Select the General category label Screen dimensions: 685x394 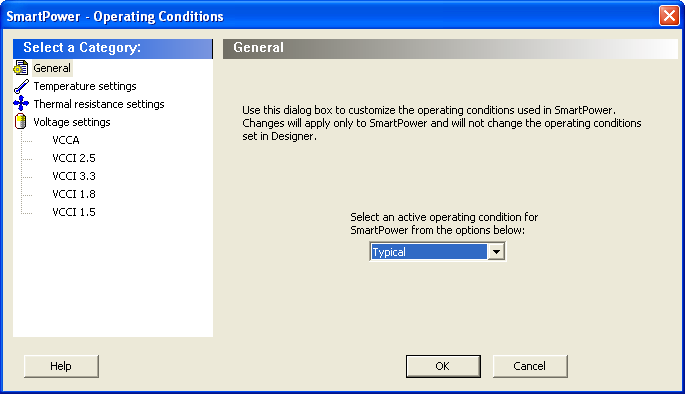pyautogui.click(x=52, y=68)
